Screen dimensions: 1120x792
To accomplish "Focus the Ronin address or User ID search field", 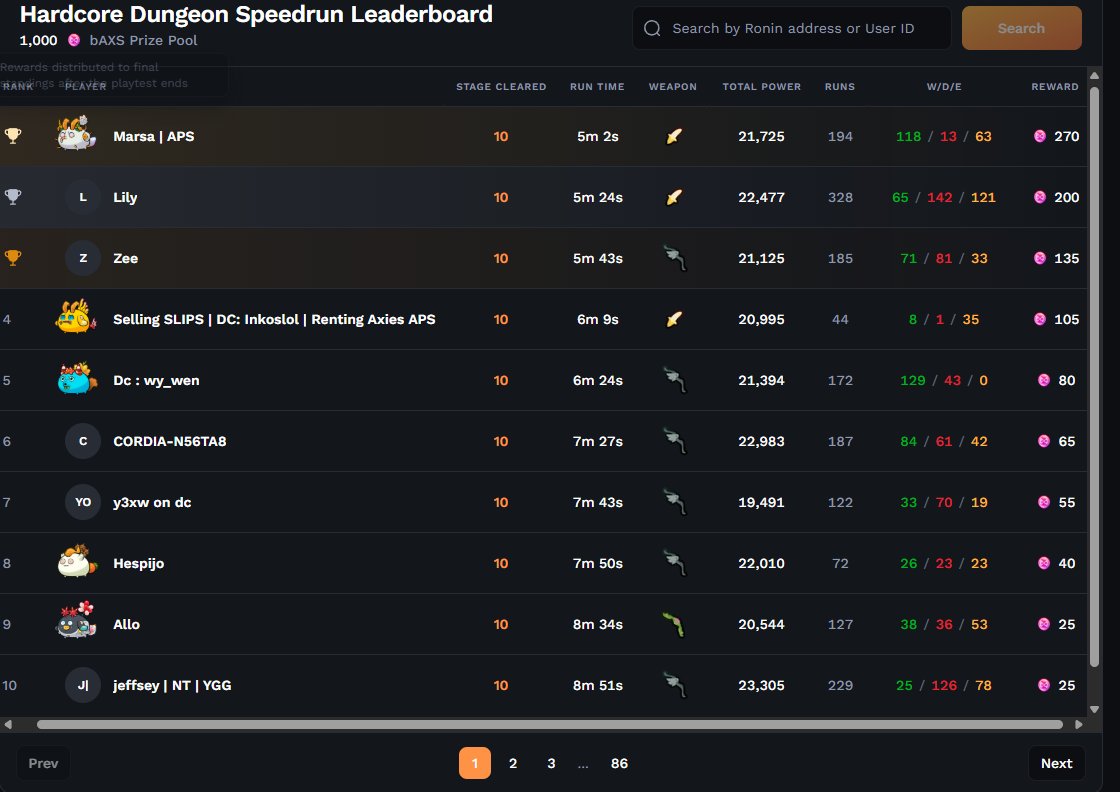I will point(791,28).
